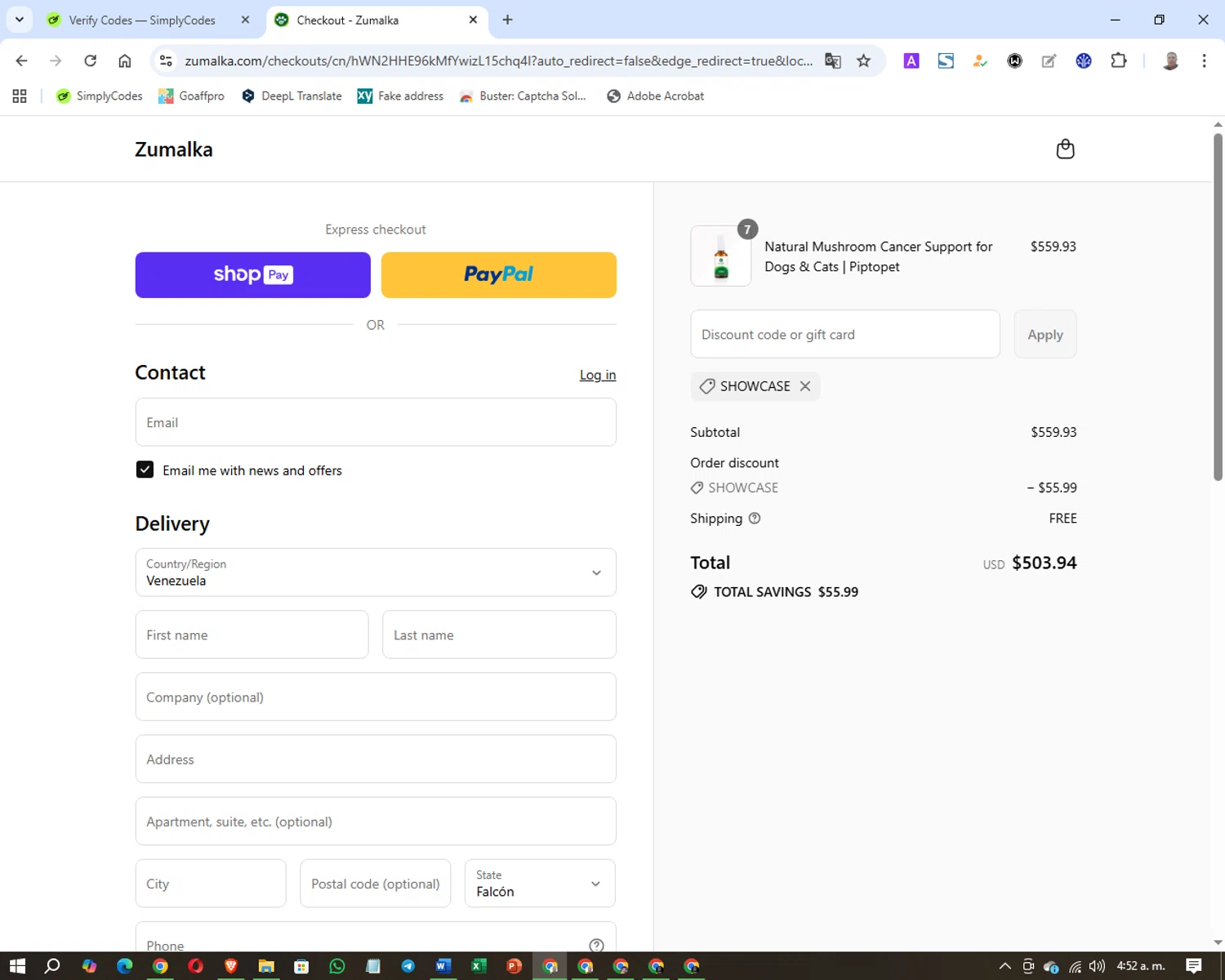Click the Apartment, suite, etc. field
The image size is (1225, 980).
point(376,821)
